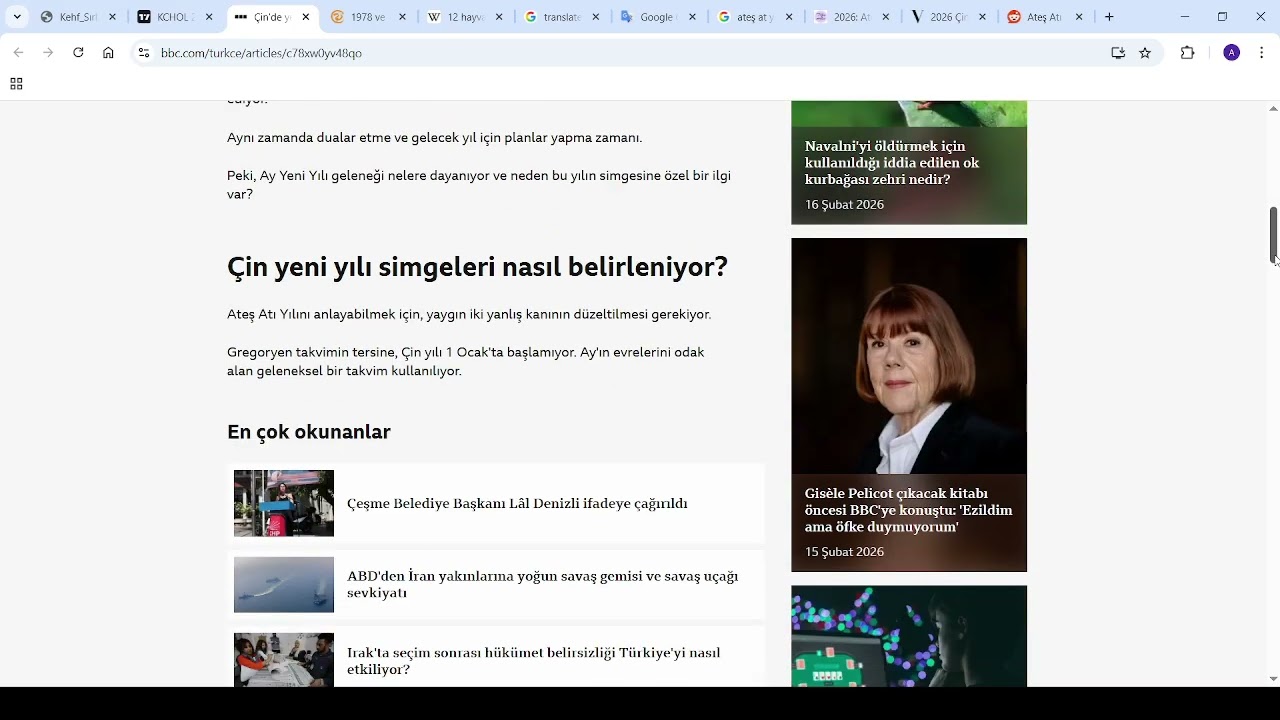Minimize the Chrome window

1185,17
